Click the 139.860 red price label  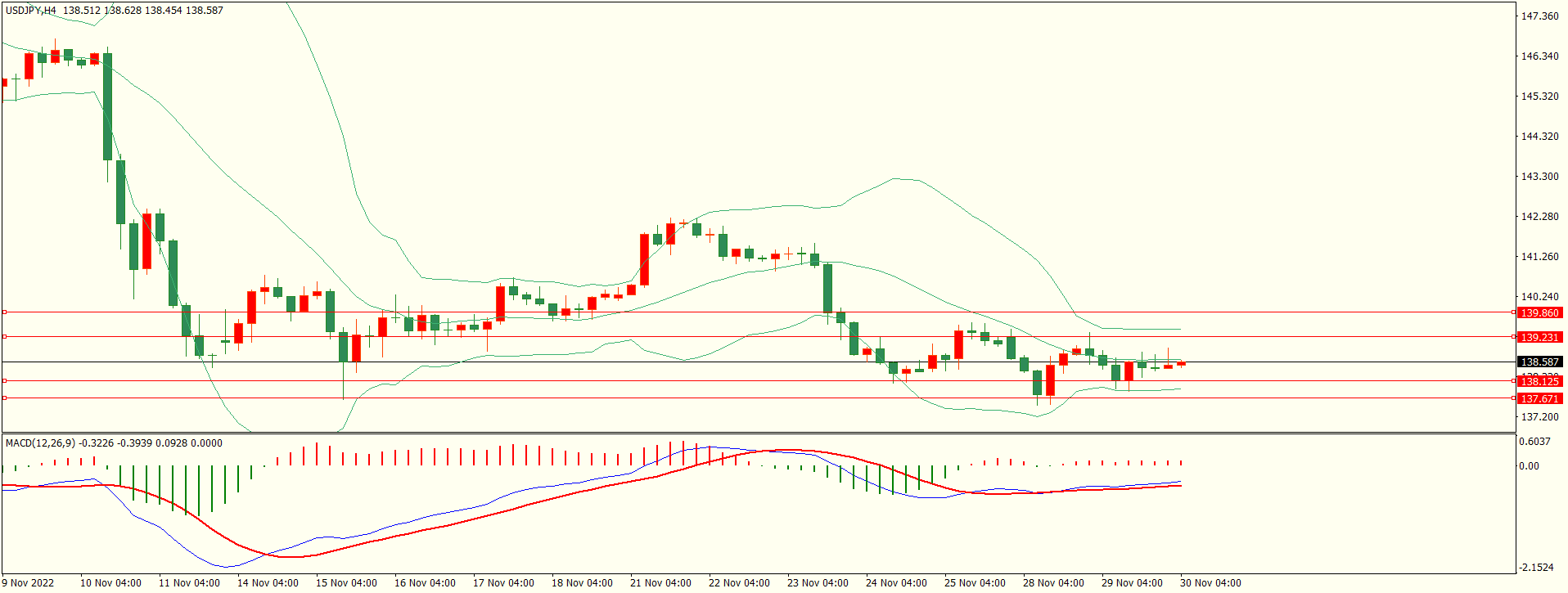[1539, 312]
